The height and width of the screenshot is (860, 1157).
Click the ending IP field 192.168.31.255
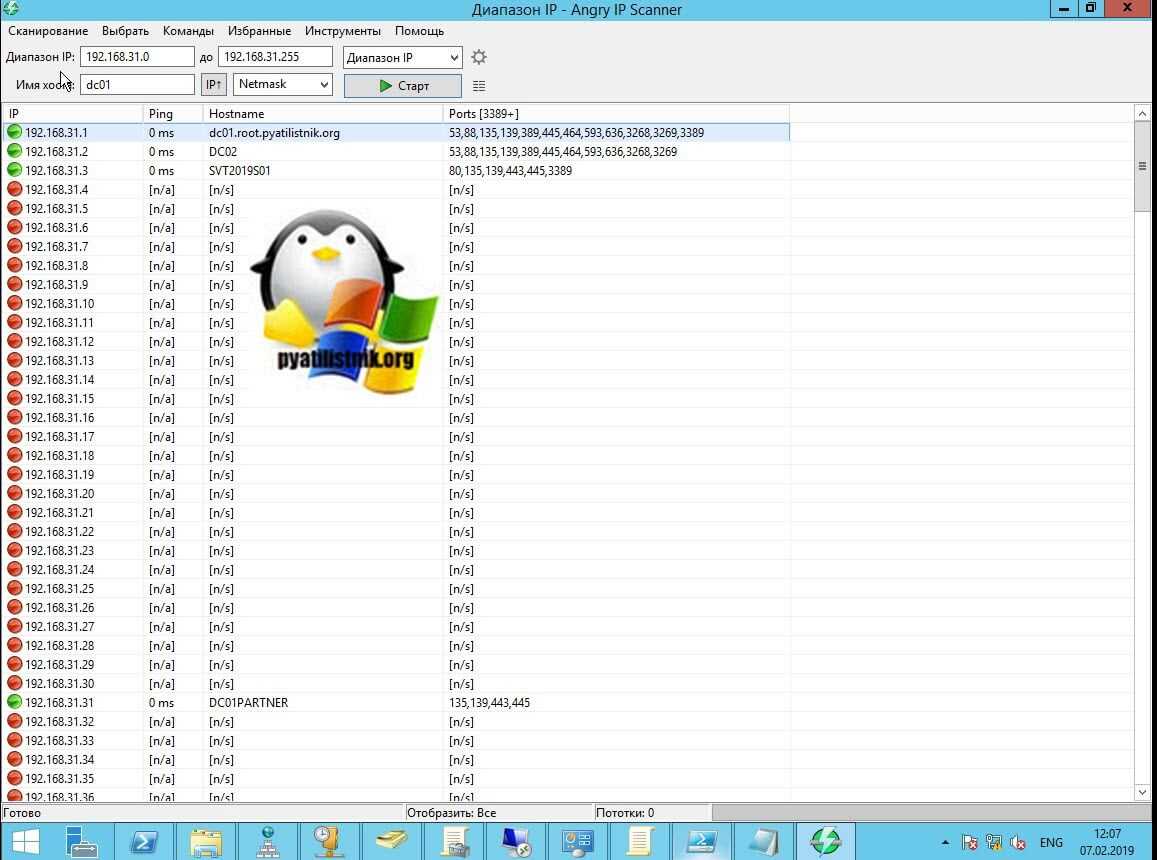click(x=274, y=57)
